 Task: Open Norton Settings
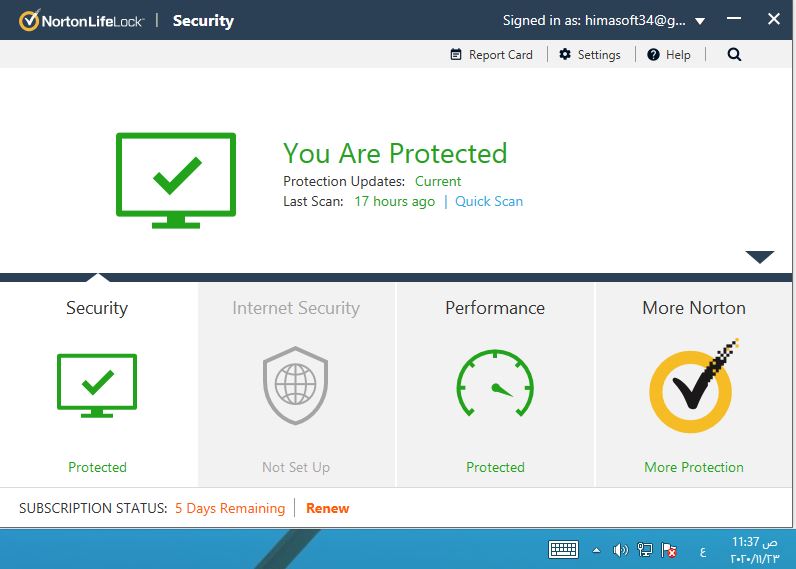coord(590,54)
